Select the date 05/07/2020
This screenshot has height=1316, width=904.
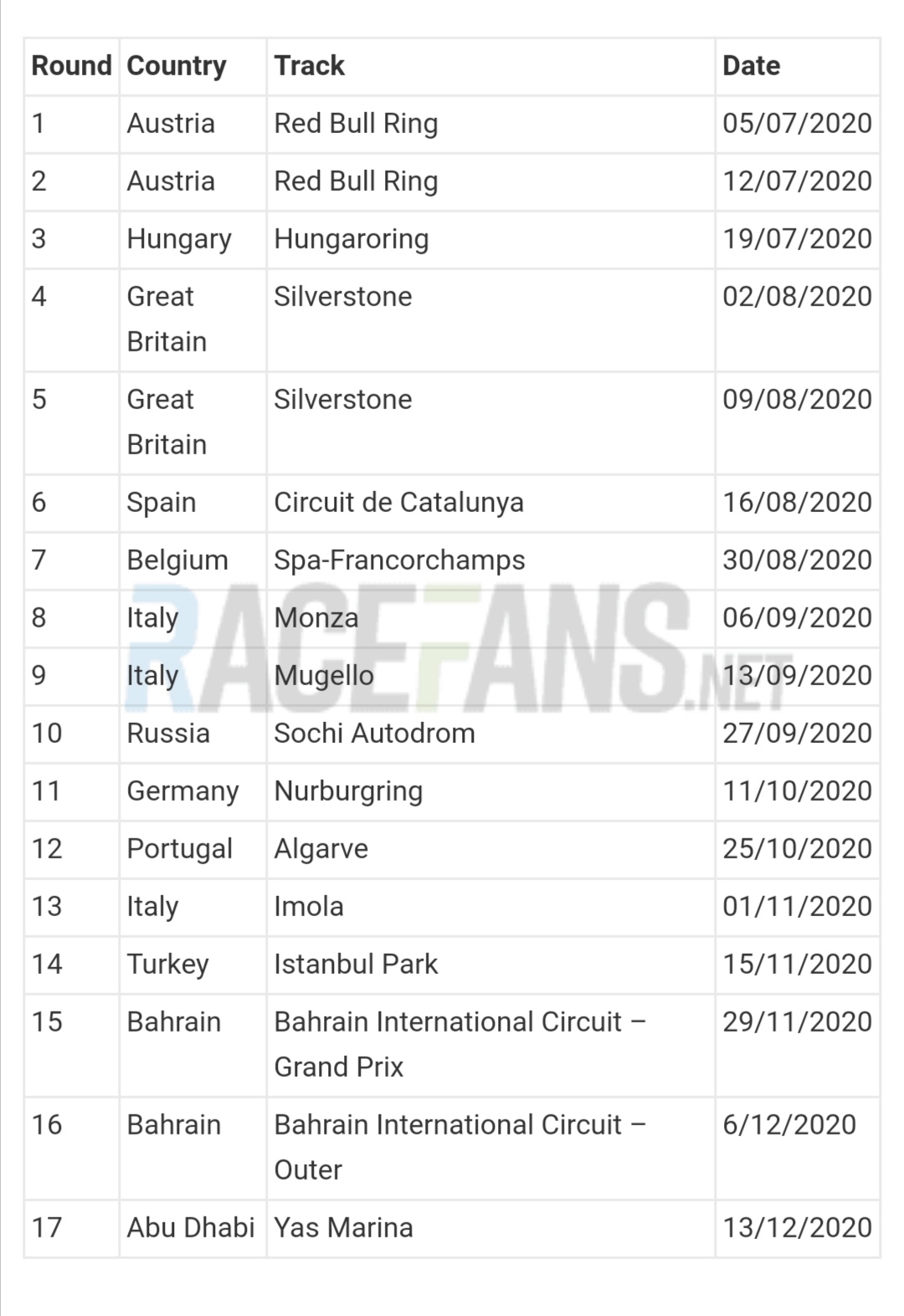tap(798, 124)
